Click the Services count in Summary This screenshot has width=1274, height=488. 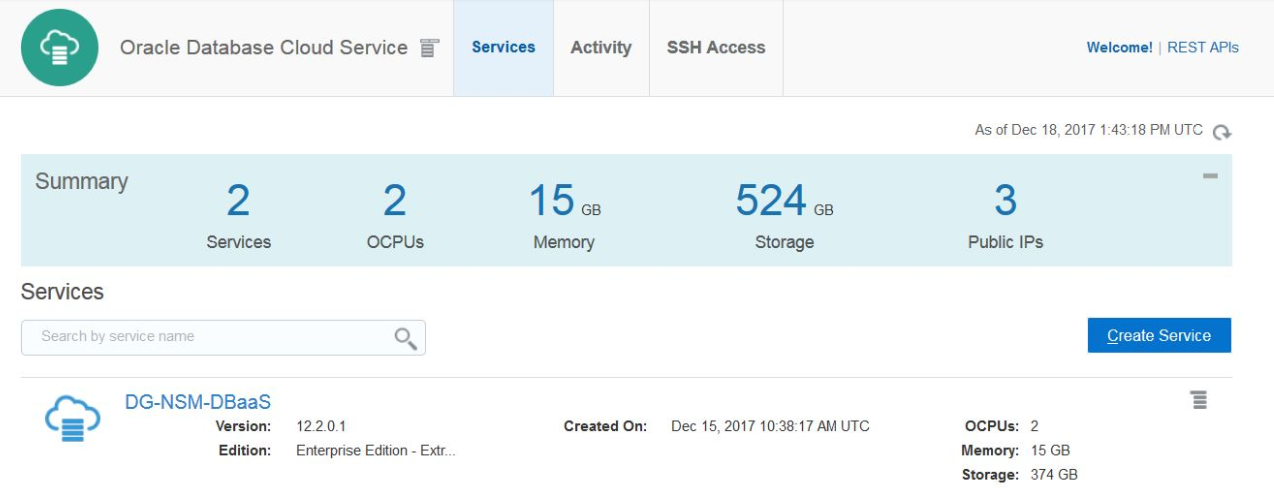pos(238,201)
